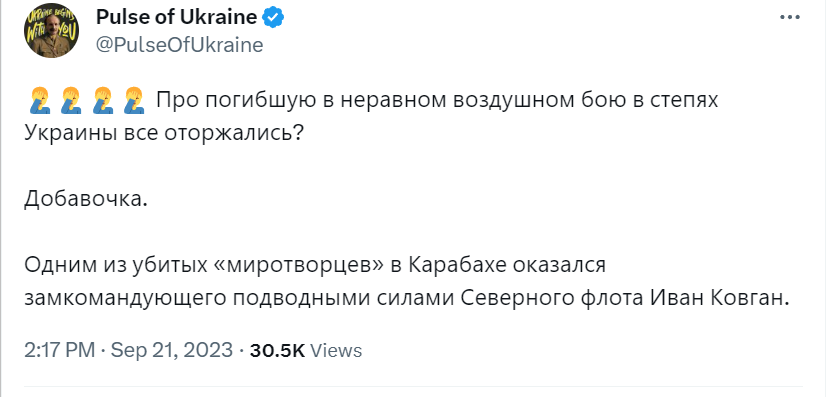This screenshot has width=835, height=397.
Task: Click the fourth facepalm emoji before 'Про'
Action: click(133, 101)
